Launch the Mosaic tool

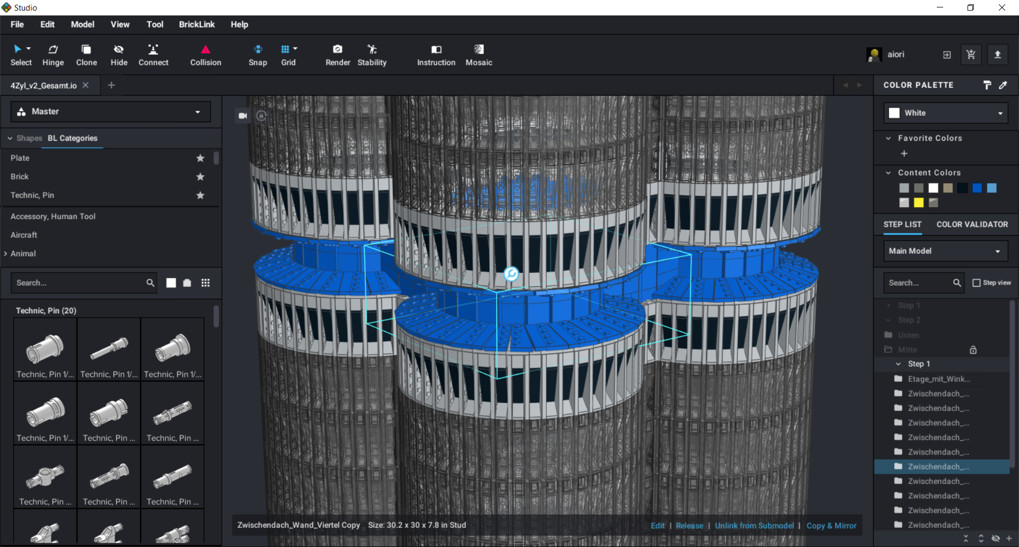(479, 54)
